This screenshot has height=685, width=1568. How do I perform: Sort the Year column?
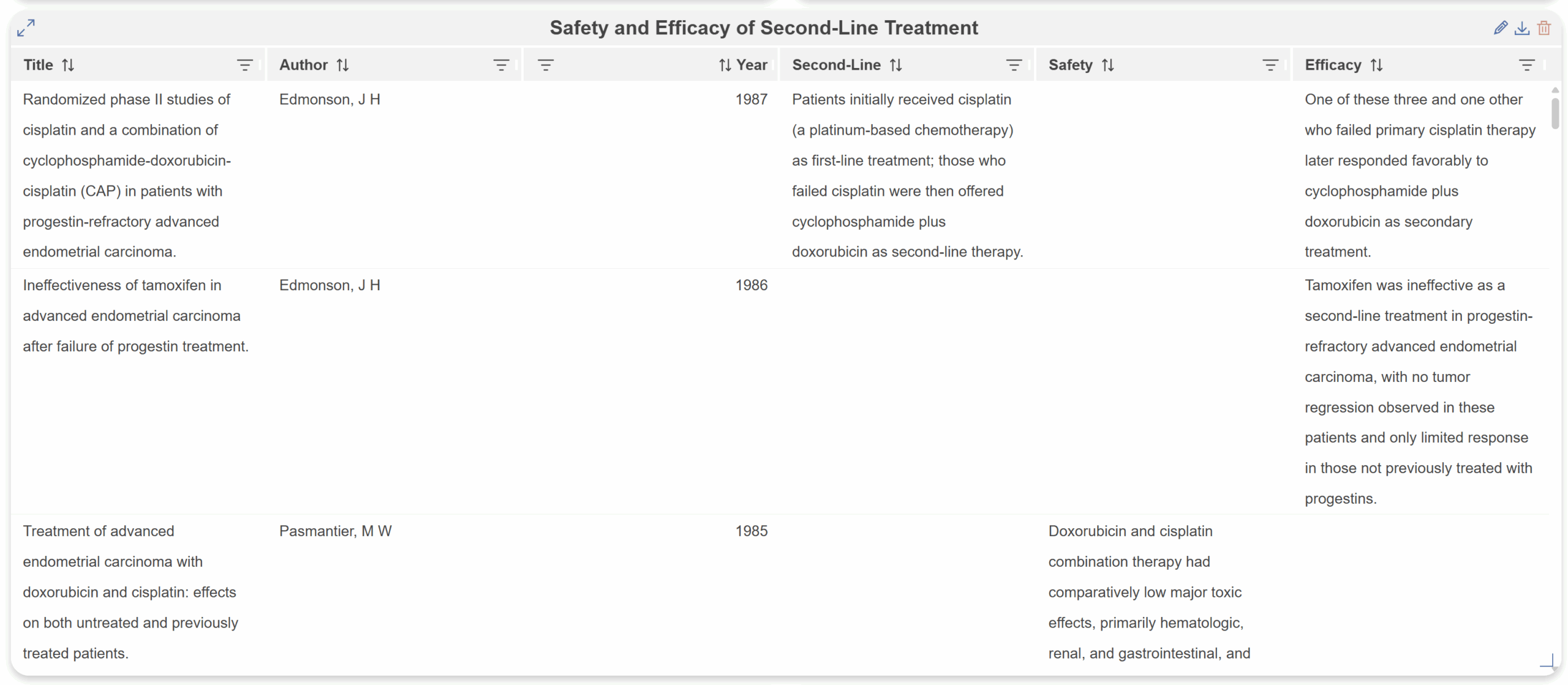pyautogui.click(x=725, y=65)
